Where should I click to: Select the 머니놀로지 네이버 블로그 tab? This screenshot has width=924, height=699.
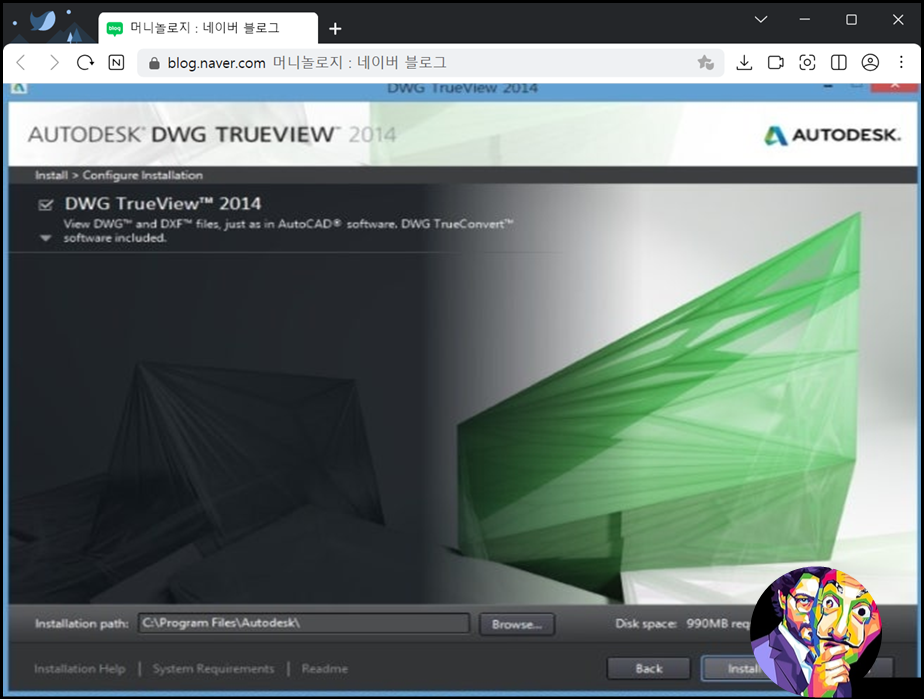click(x=208, y=28)
